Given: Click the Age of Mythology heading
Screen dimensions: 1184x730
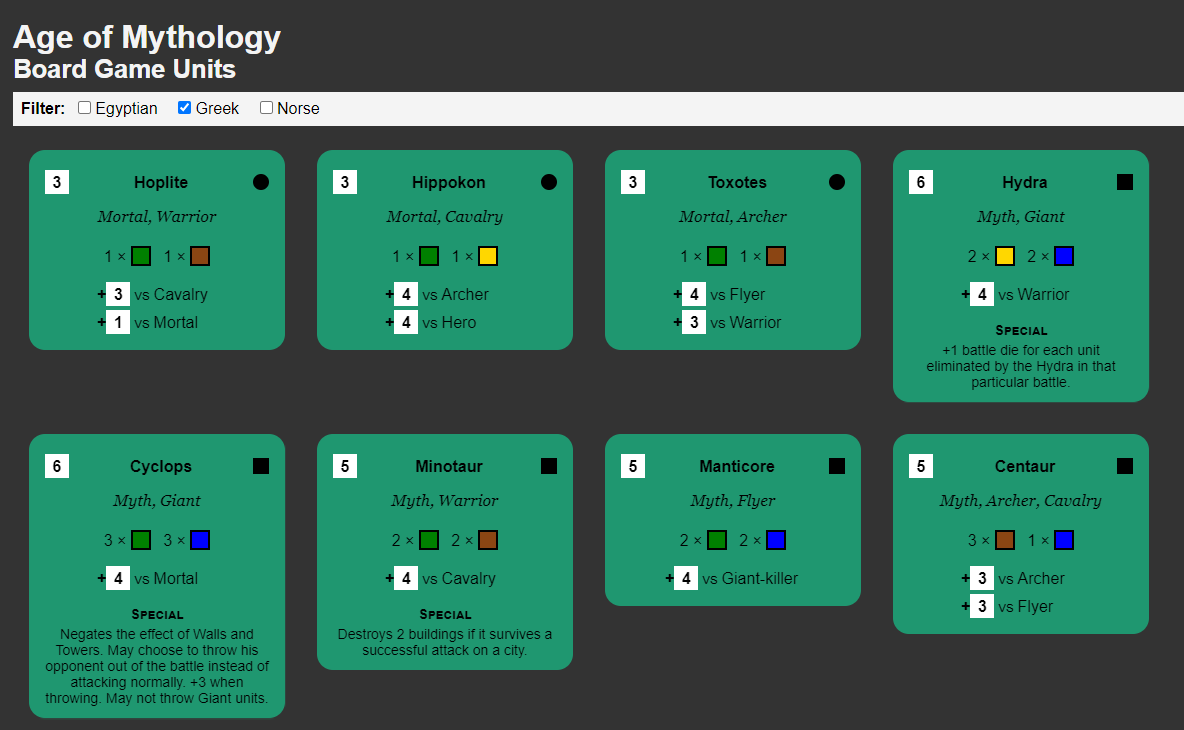Looking at the screenshot, I should (145, 37).
